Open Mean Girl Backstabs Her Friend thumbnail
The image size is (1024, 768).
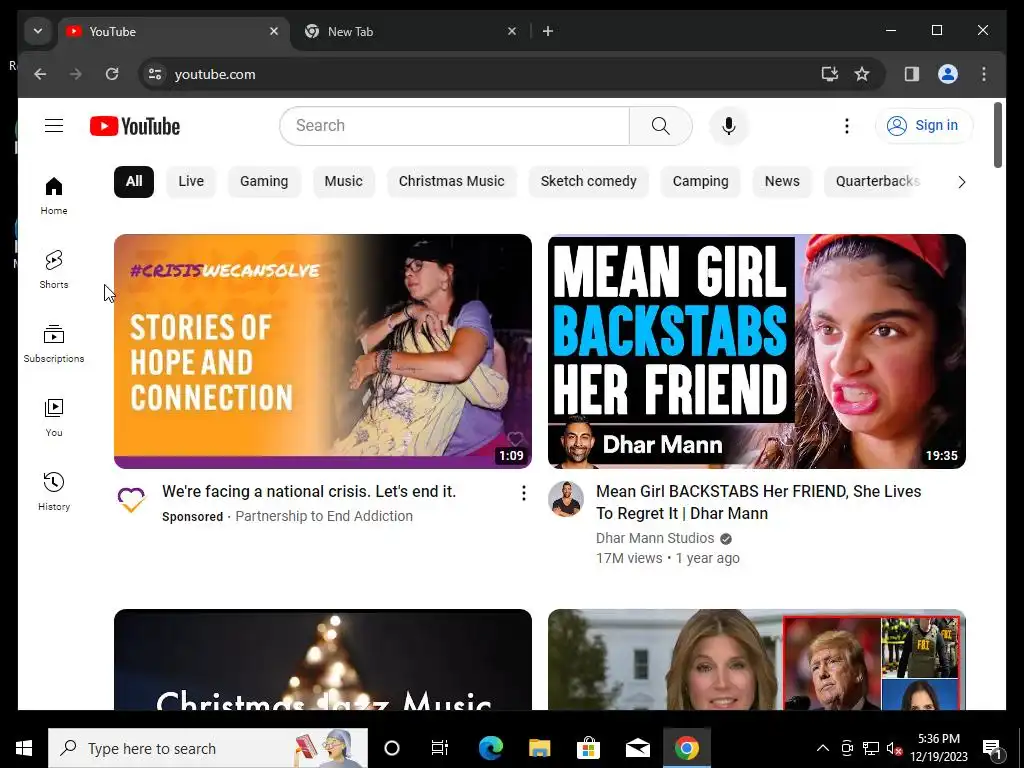757,351
